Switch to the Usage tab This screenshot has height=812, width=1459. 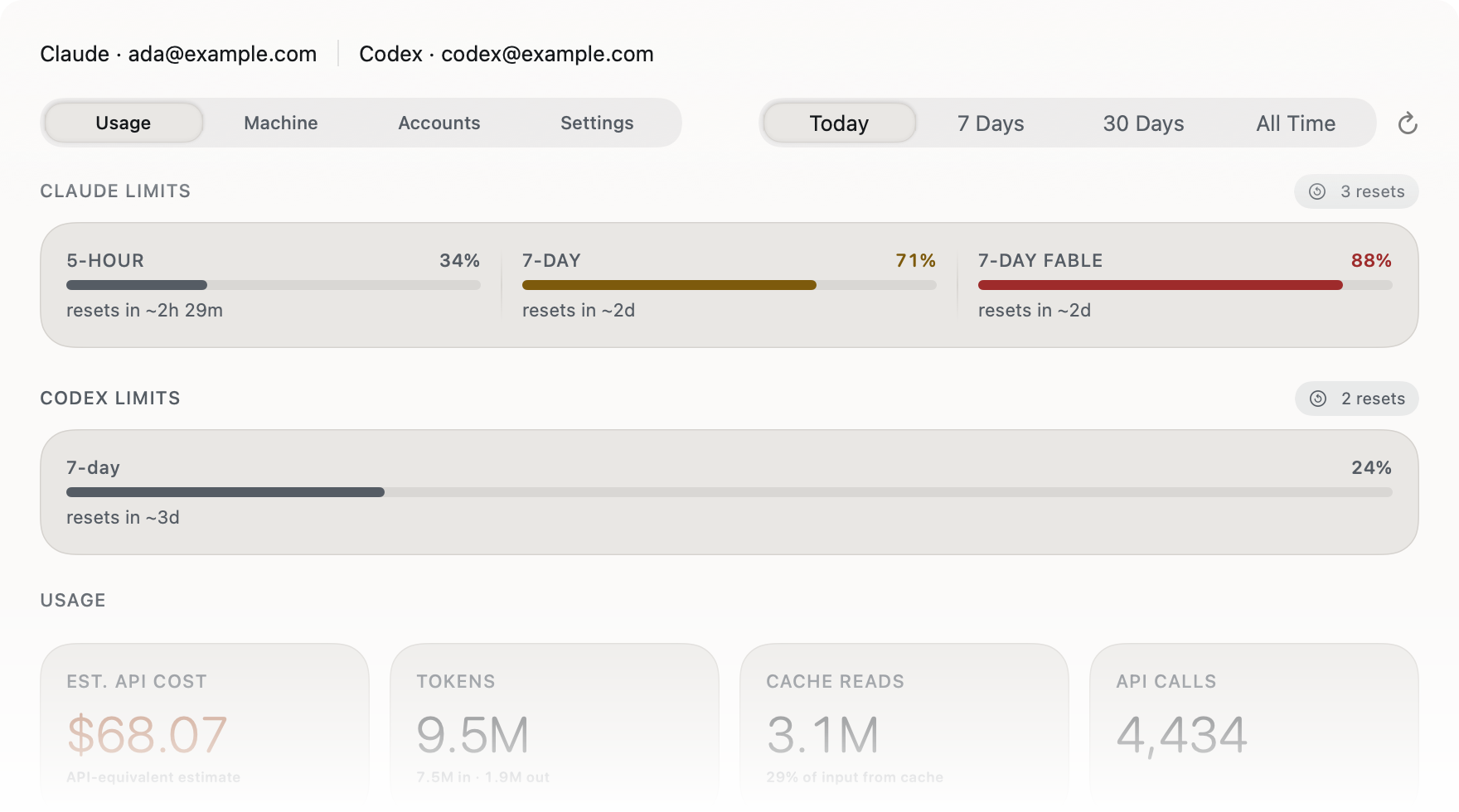[x=123, y=123]
